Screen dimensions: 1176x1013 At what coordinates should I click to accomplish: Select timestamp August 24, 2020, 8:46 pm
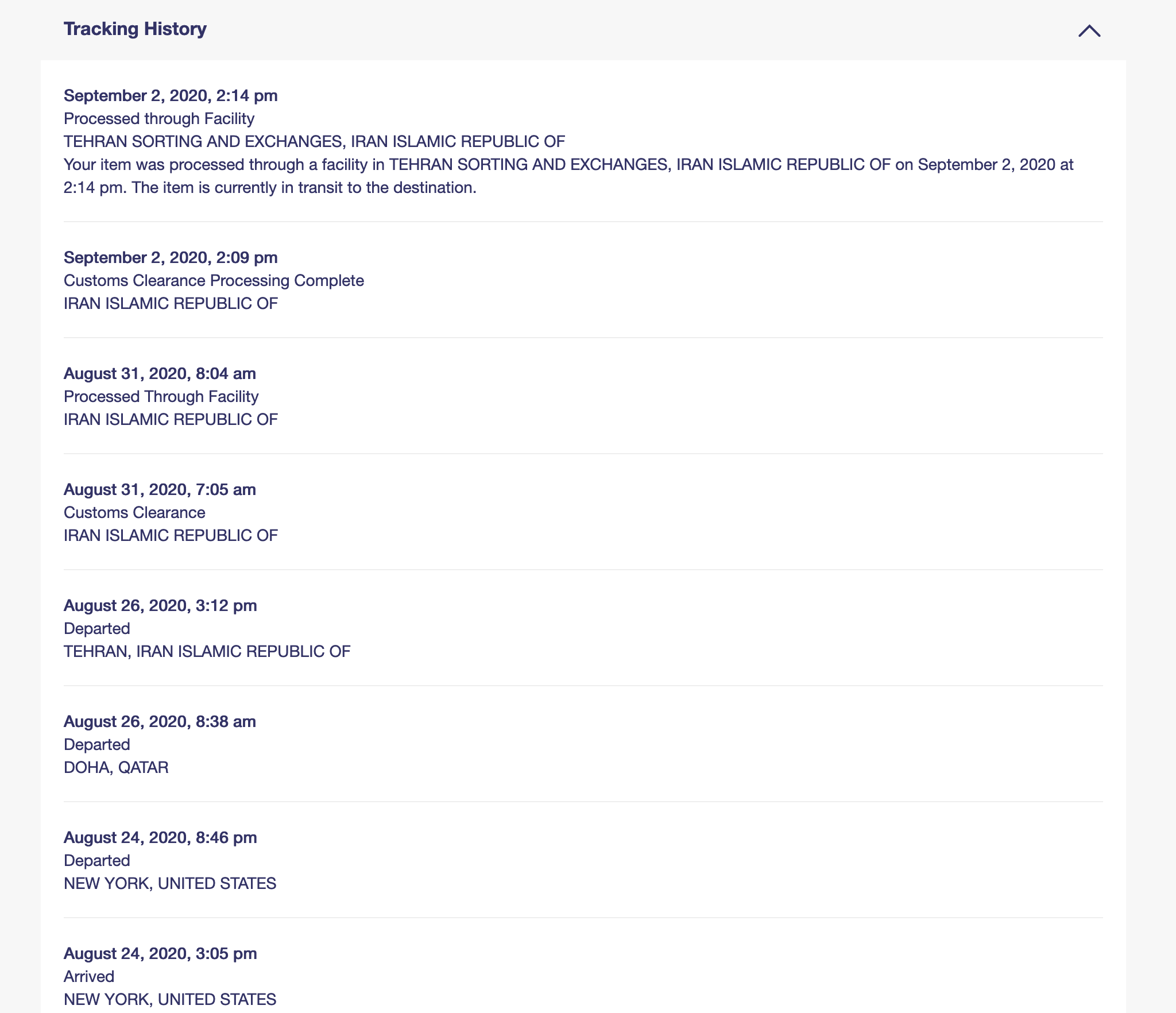160,837
